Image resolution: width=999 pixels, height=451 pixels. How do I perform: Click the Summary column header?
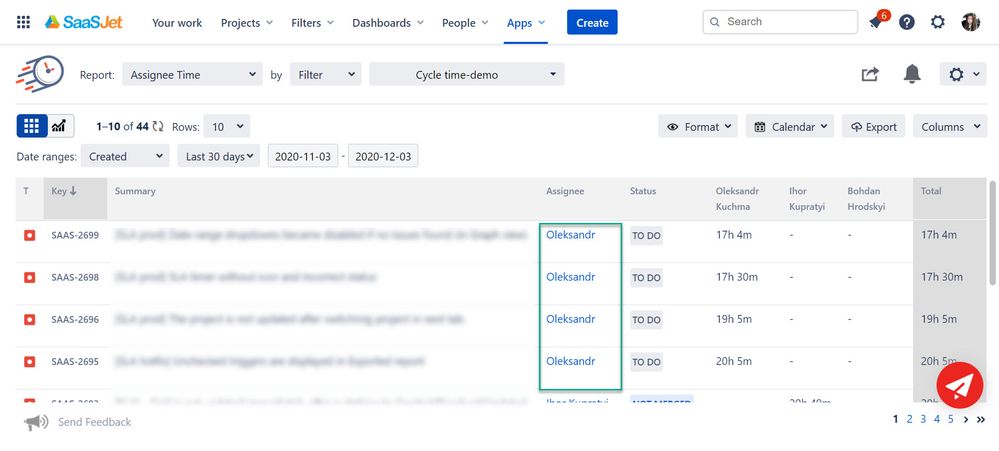pos(135,191)
